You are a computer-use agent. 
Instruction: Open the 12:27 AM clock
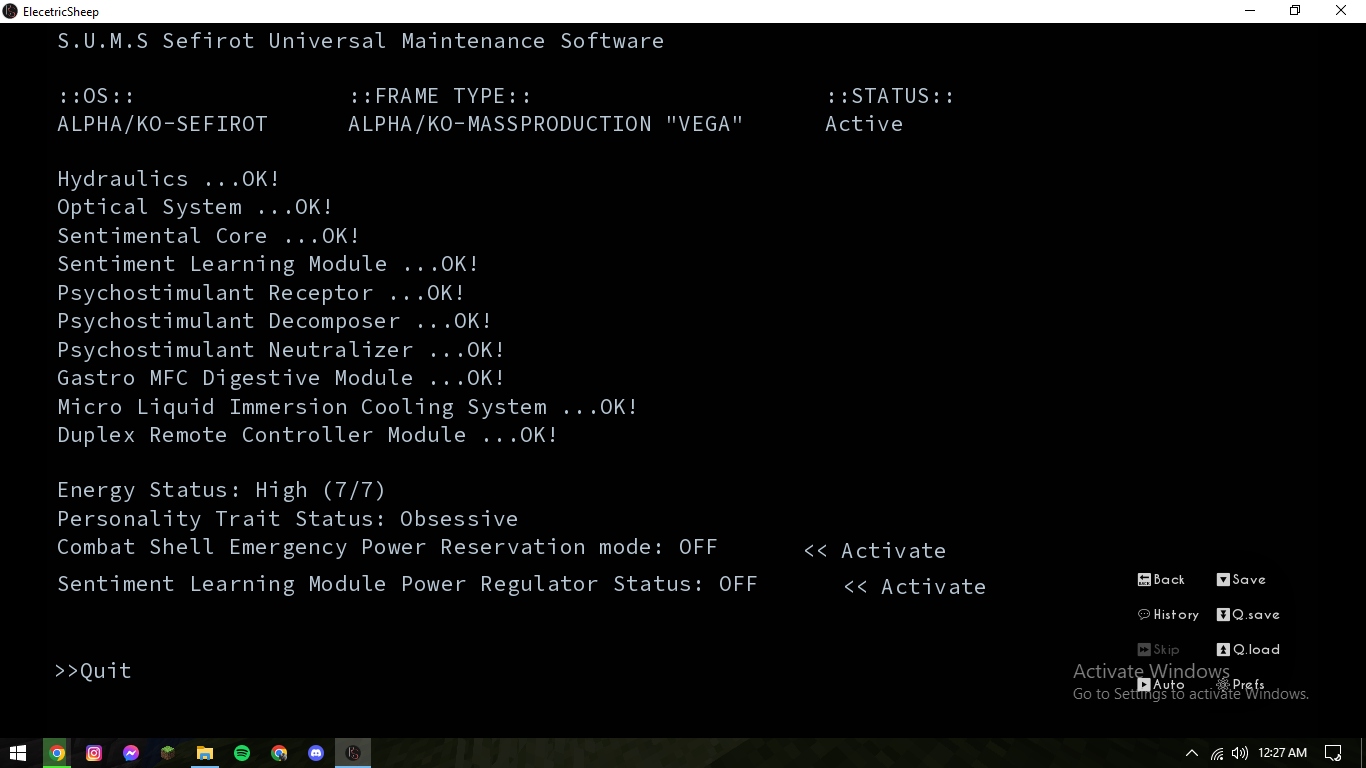click(1283, 753)
